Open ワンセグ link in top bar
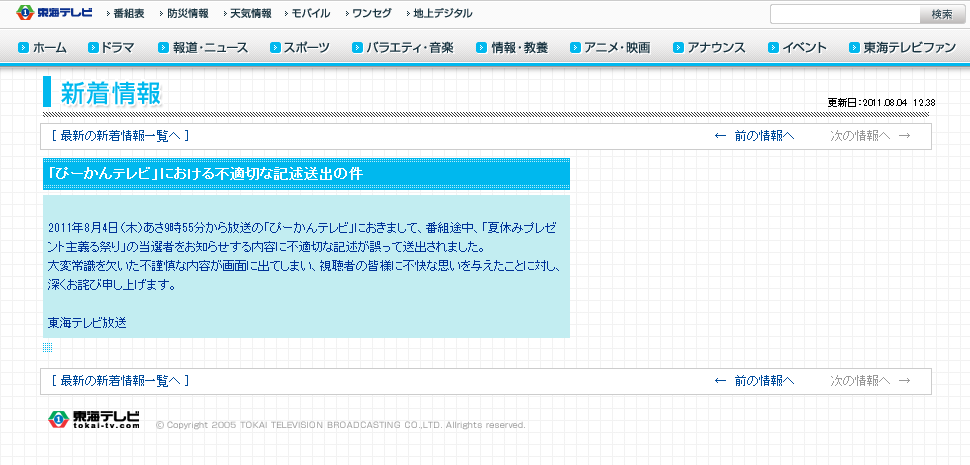 (372, 13)
